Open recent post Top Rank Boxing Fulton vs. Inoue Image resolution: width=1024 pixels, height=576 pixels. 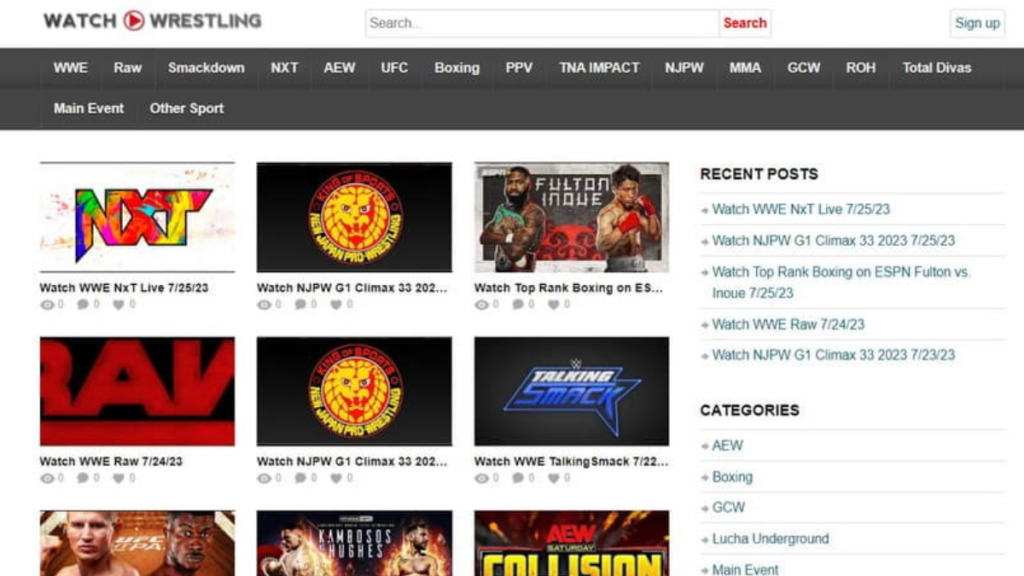pyautogui.click(x=841, y=282)
